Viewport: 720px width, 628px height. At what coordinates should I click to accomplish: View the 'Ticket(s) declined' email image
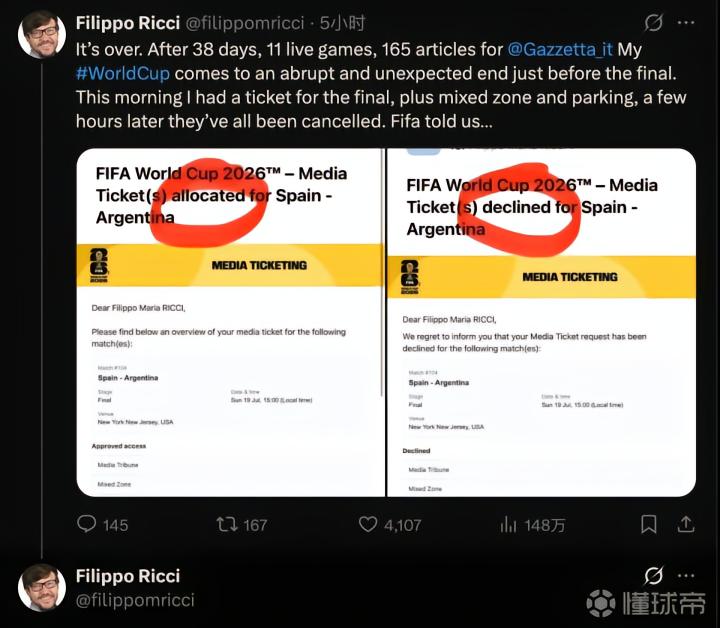click(542, 322)
